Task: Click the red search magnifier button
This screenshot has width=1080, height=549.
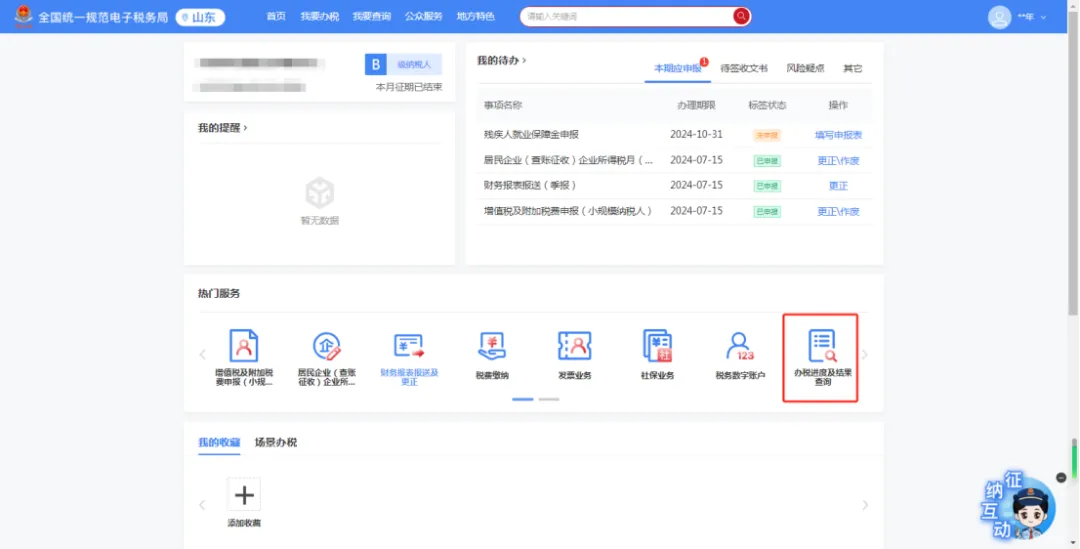Action: [741, 16]
